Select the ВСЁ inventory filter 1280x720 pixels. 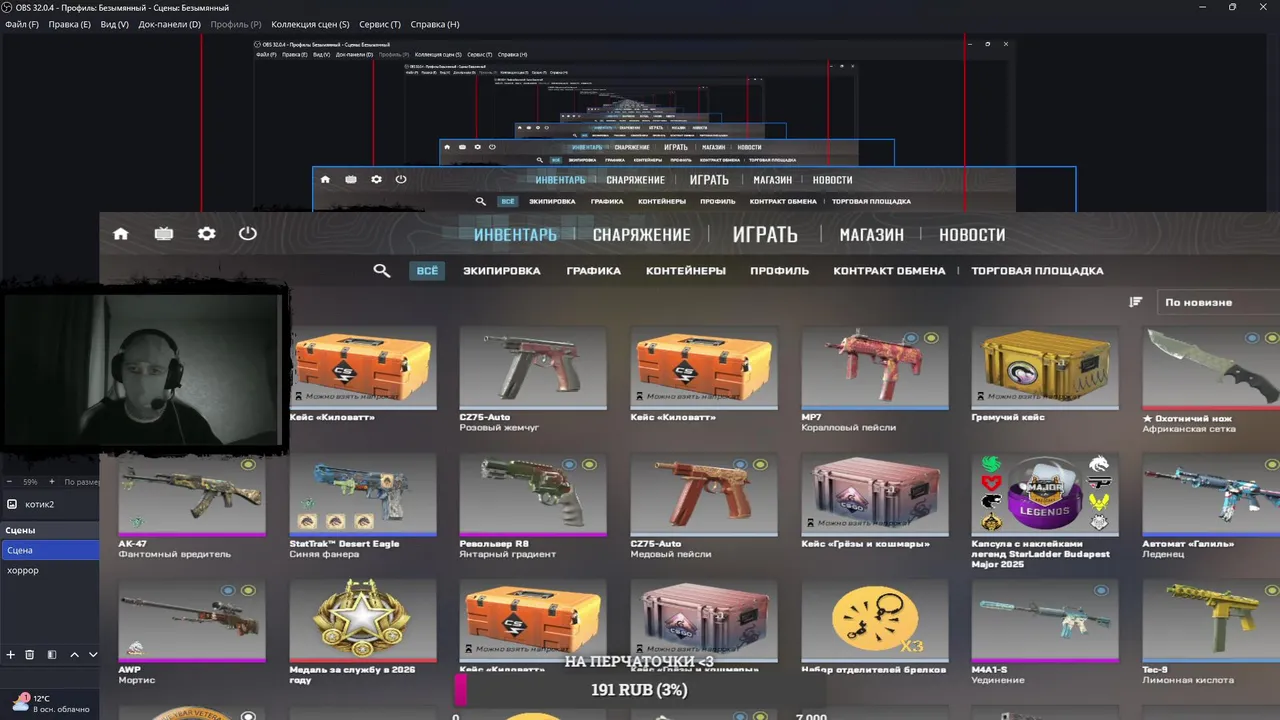pyautogui.click(x=427, y=271)
